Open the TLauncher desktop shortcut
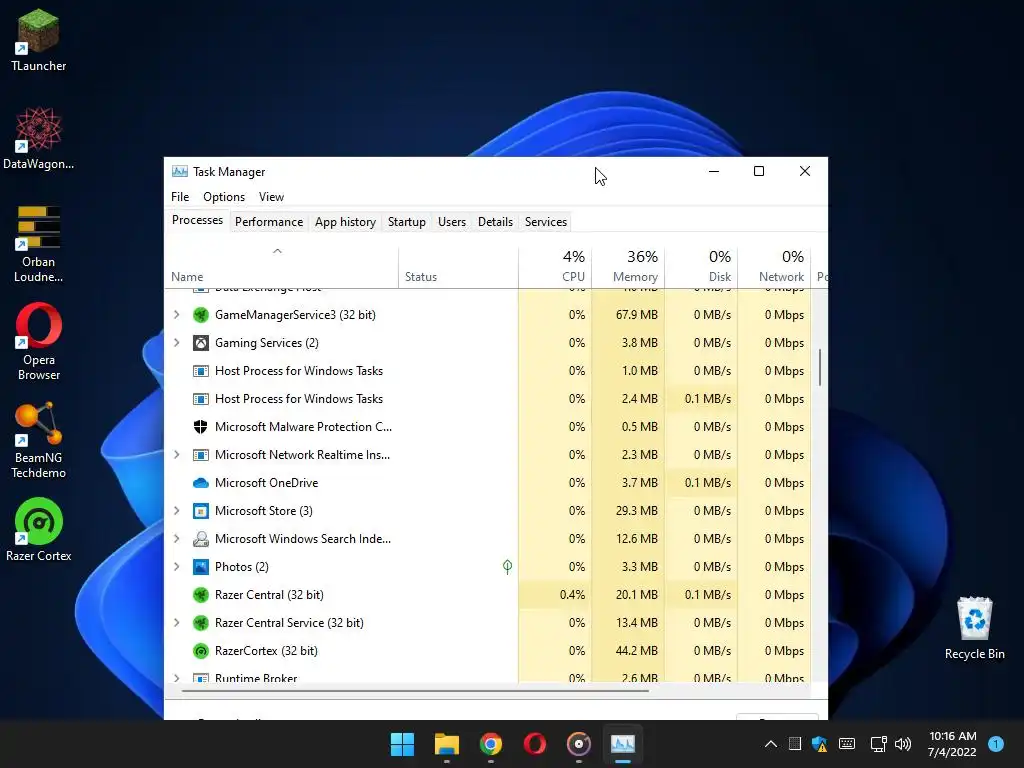This screenshot has width=1024, height=768. click(x=39, y=40)
